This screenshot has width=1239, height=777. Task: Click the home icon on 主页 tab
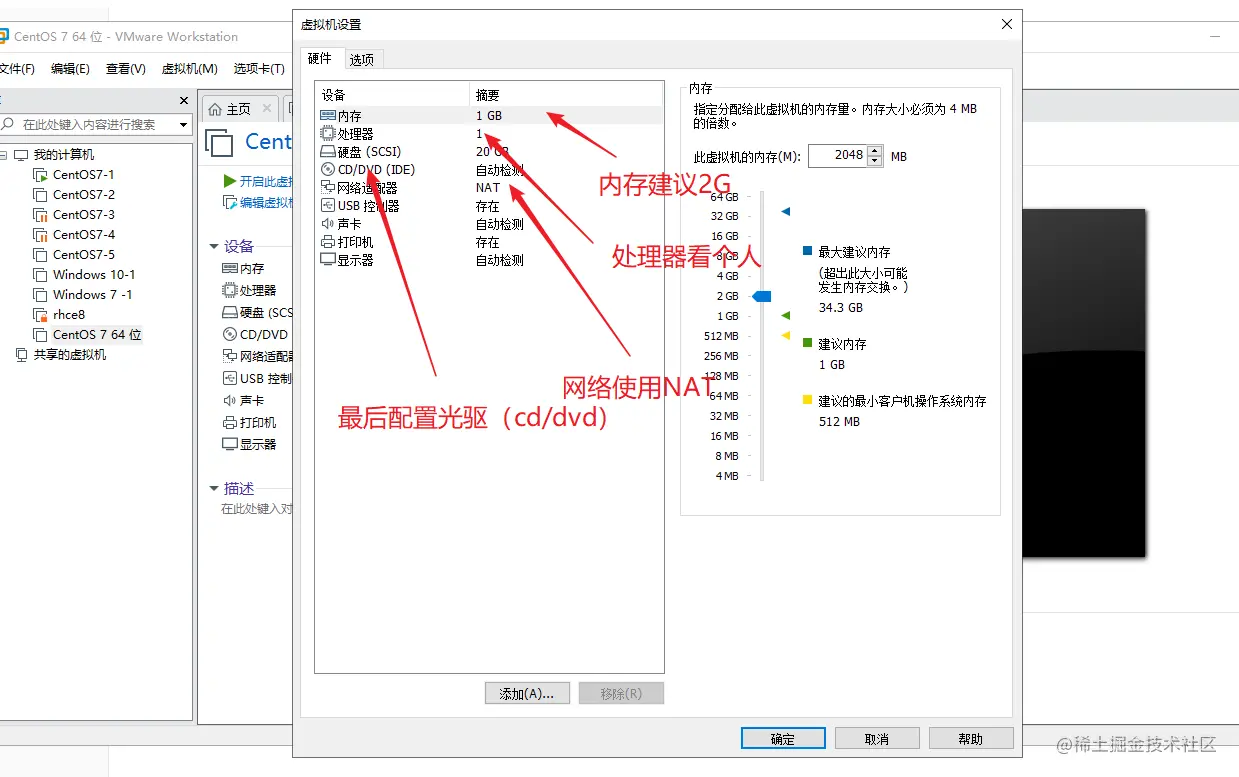pyautogui.click(x=215, y=109)
